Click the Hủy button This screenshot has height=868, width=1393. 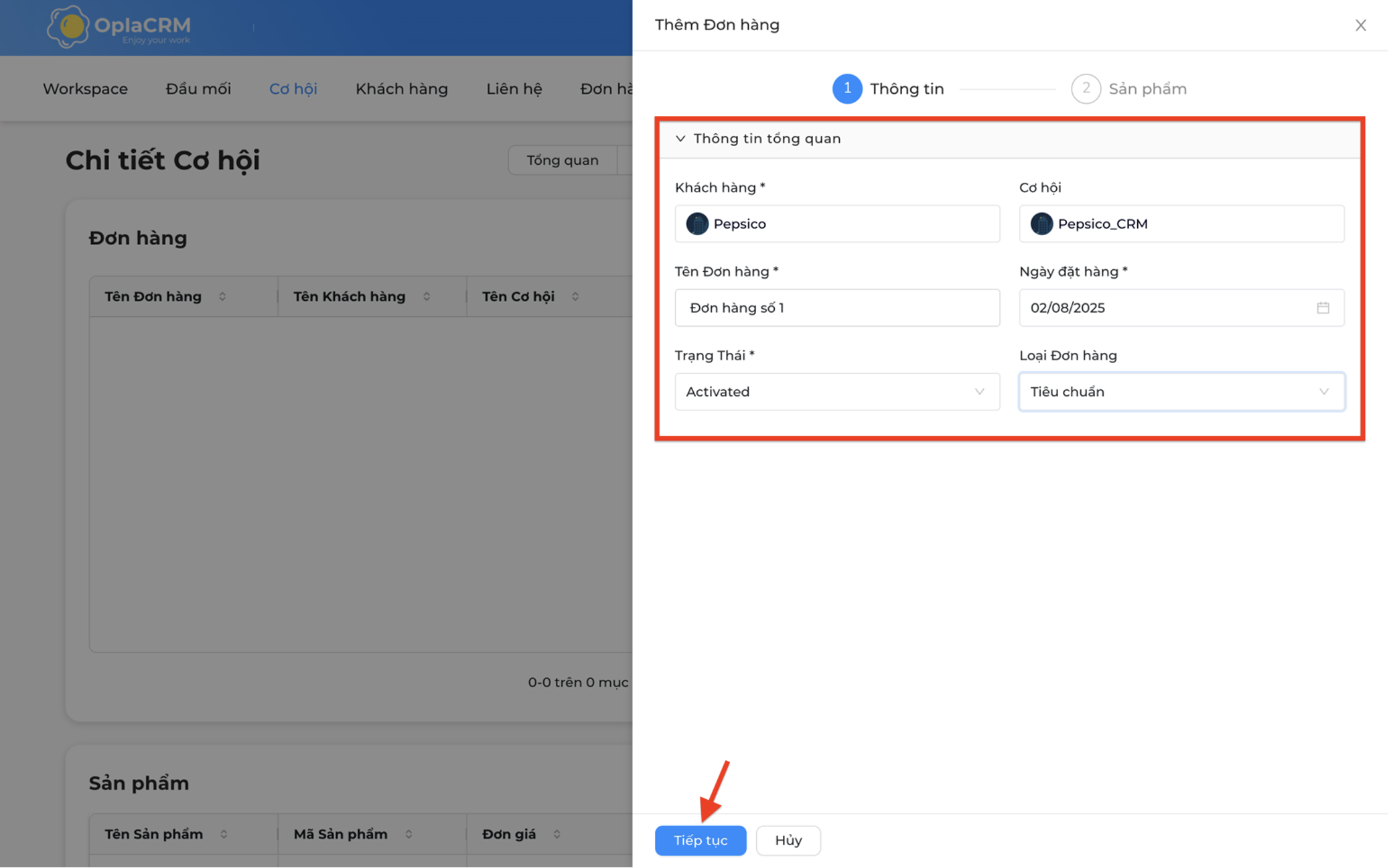788,840
